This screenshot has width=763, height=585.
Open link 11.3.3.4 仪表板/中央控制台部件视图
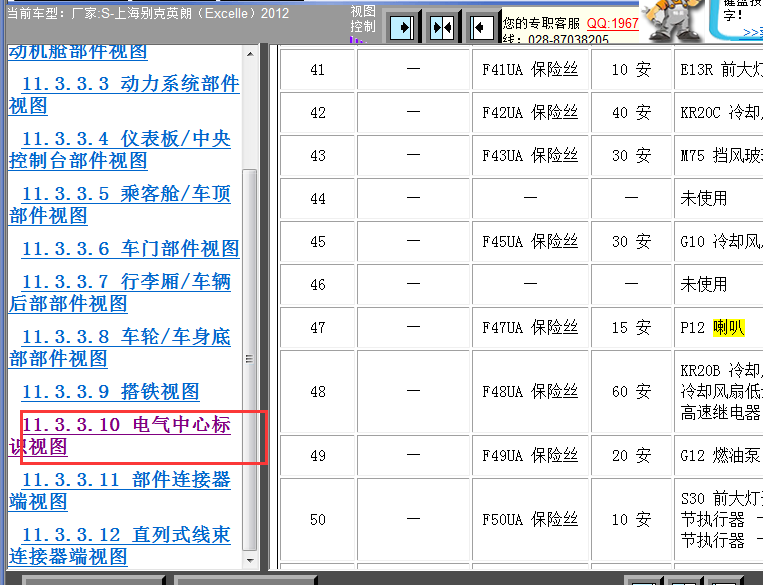(120, 149)
